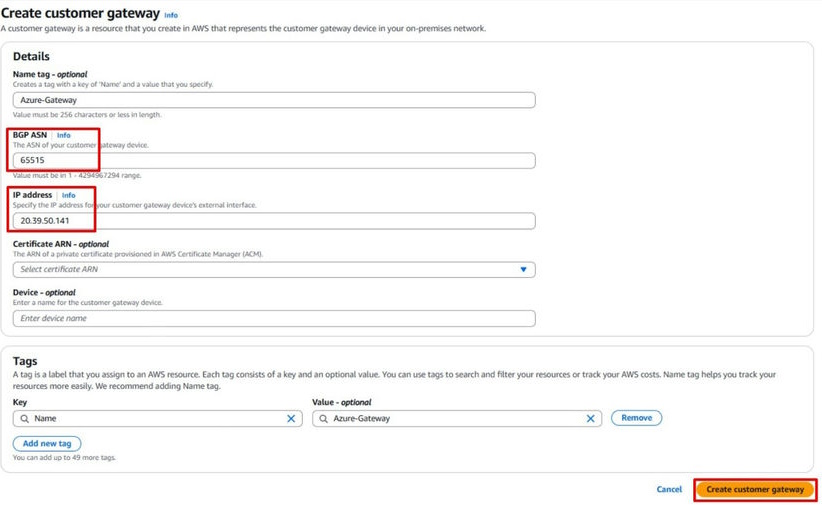The width and height of the screenshot is (822, 505).
Task: Clear the Azure-Gateway tag value with X icon
Action: pyautogui.click(x=590, y=418)
